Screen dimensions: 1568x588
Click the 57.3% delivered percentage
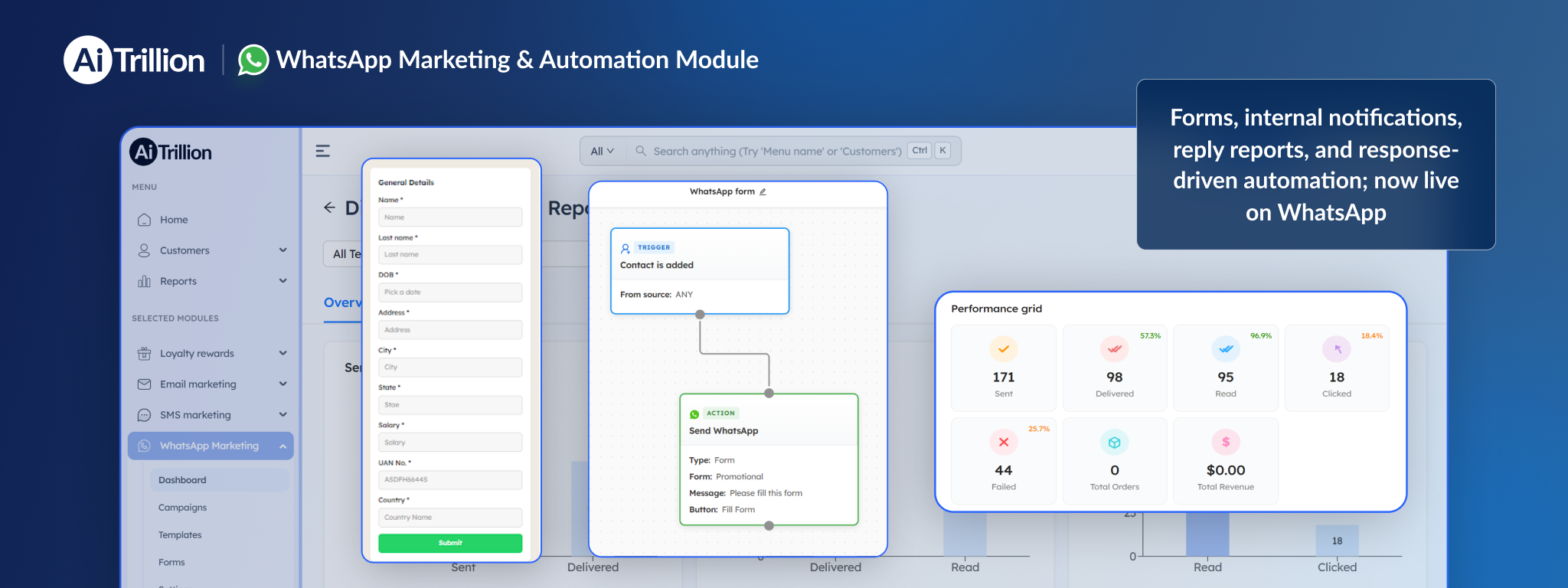point(1150,336)
